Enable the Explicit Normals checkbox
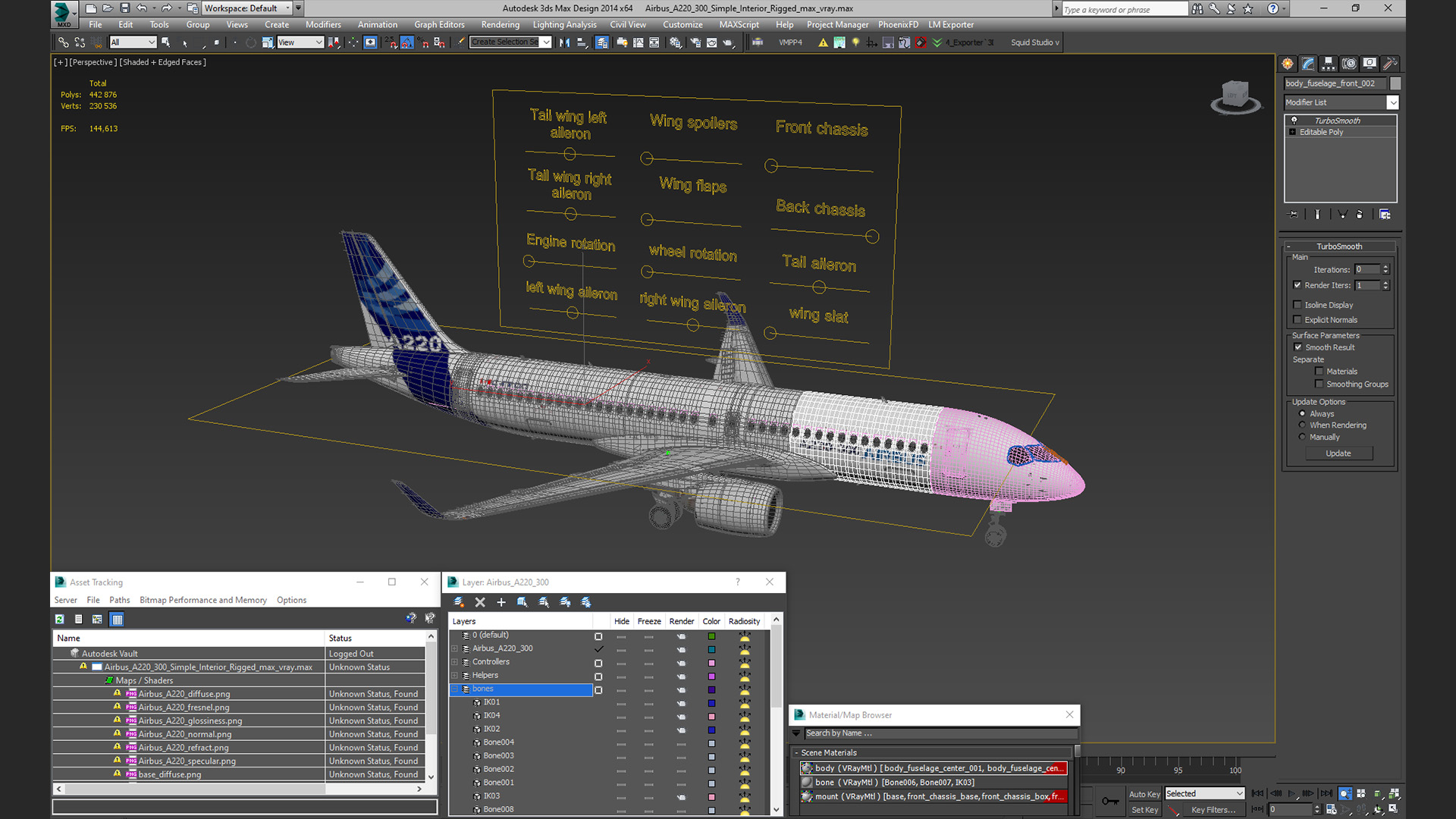The height and width of the screenshot is (819, 1456). click(x=1298, y=320)
